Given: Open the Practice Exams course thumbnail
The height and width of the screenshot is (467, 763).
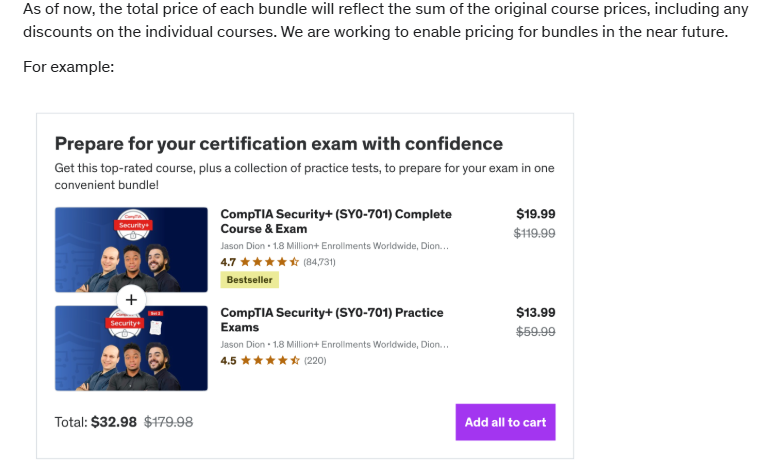Looking at the screenshot, I should pyautogui.click(x=131, y=350).
